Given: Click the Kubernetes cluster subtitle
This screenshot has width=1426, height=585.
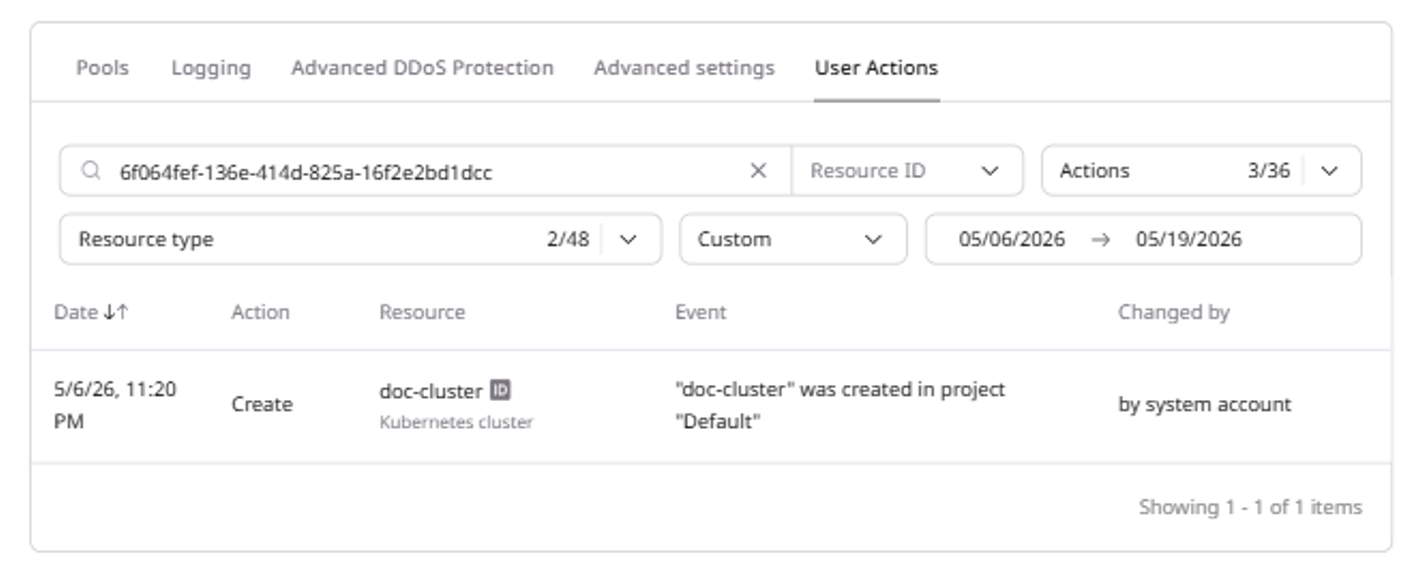Looking at the screenshot, I should click(x=456, y=422).
